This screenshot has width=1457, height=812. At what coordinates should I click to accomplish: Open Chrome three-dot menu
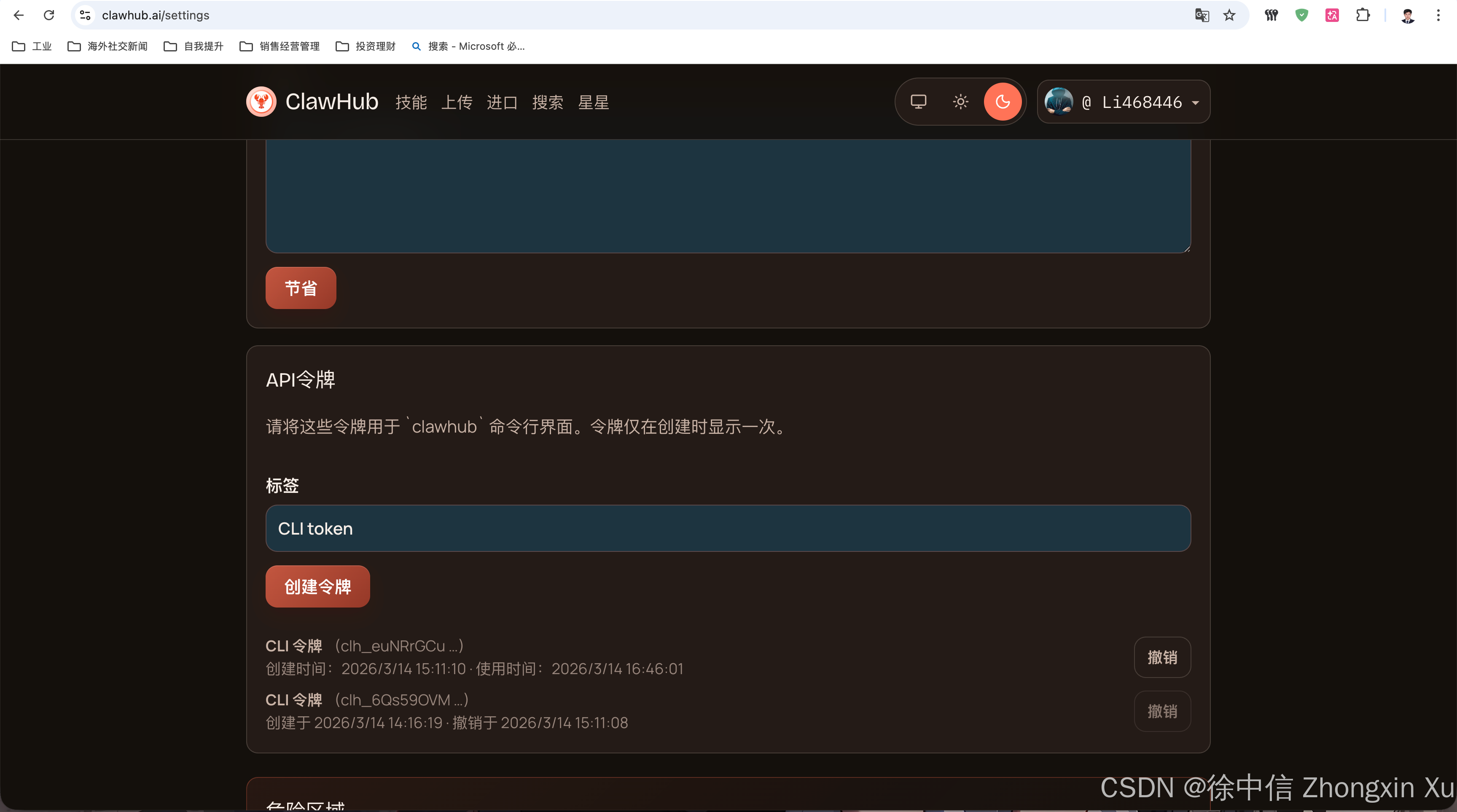(x=1438, y=15)
